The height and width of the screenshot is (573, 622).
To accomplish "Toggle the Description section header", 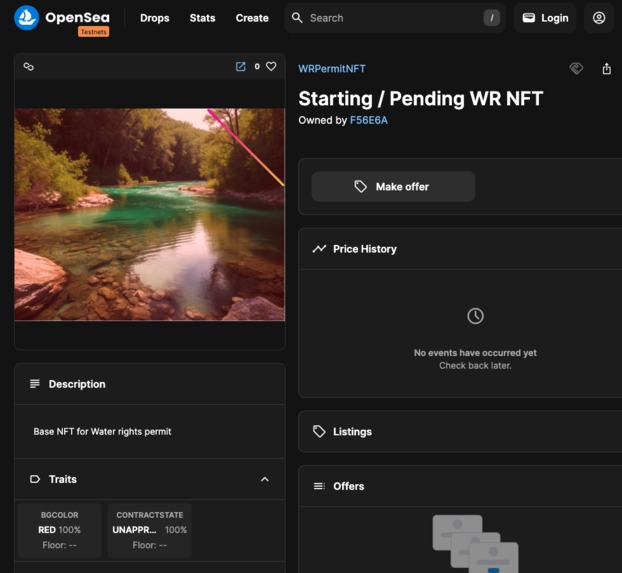I will 150,384.
